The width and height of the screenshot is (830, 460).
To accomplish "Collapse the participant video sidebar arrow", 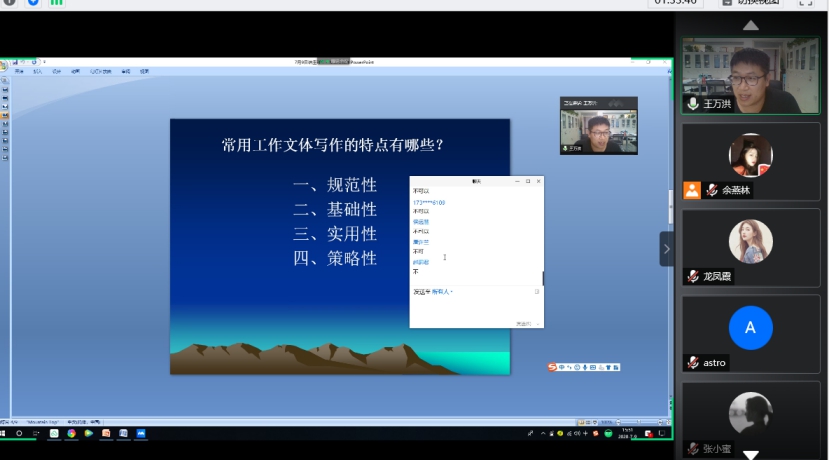I will pyautogui.click(x=666, y=249).
